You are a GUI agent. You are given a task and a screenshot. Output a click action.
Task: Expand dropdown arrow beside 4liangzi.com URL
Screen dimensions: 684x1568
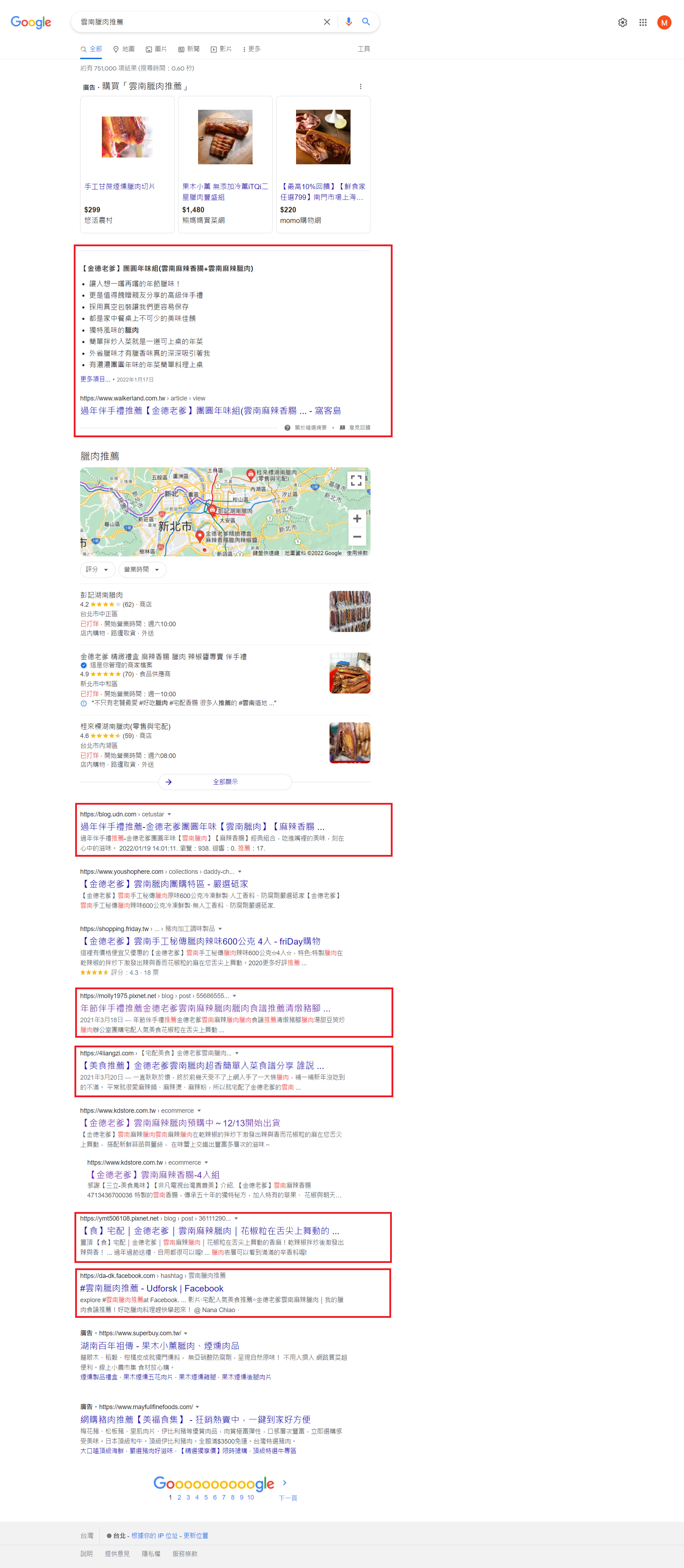point(237,1052)
